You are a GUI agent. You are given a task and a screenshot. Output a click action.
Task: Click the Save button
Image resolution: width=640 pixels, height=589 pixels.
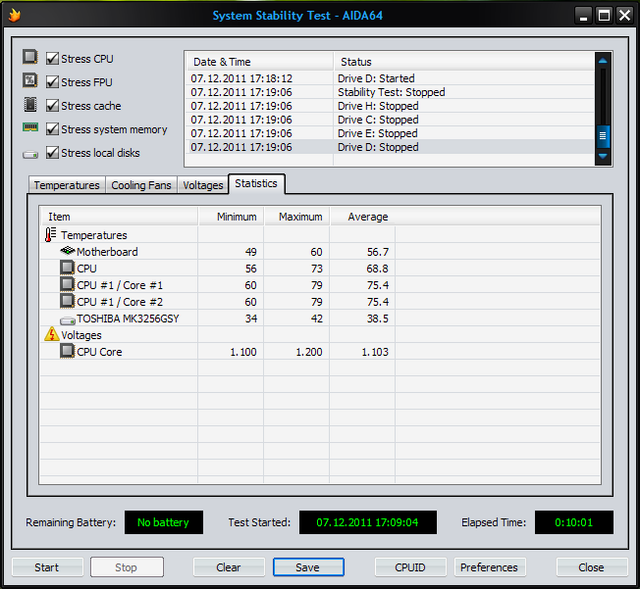[x=308, y=567]
